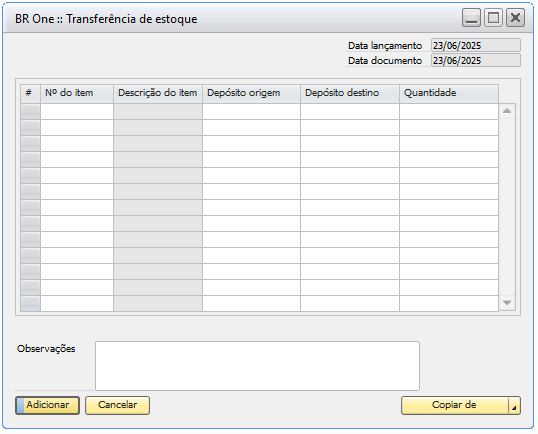The image size is (538, 434).
Task: Maximize the Transferência de estoque window
Action: (493, 17)
